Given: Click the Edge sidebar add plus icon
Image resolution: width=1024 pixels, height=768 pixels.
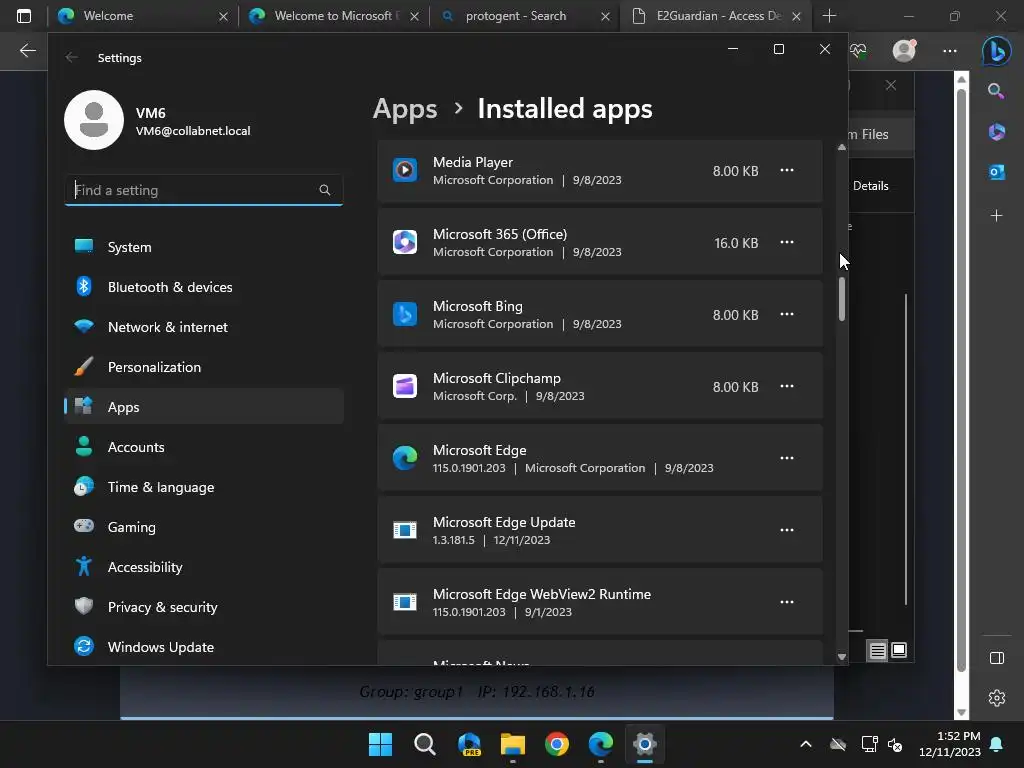Looking at the screenshot, I should (997, 216).
